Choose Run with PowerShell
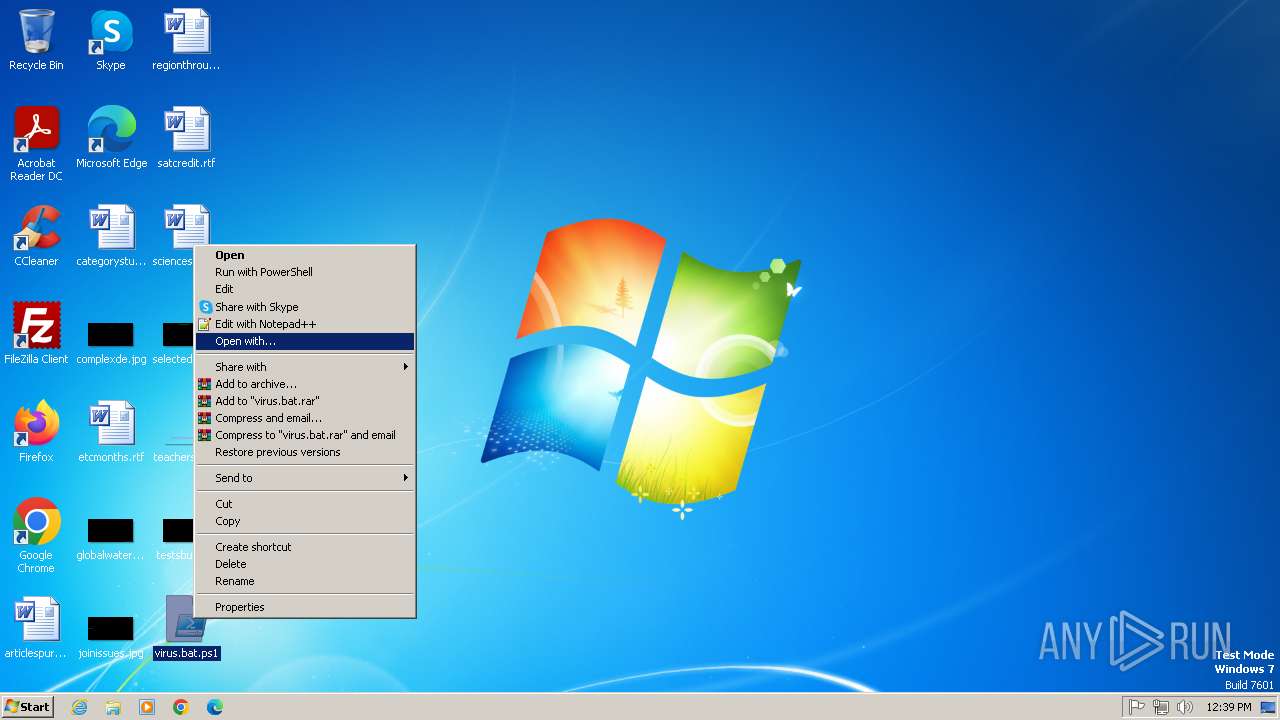Viewport: 1280px width, 720px height. coord(305,272)
